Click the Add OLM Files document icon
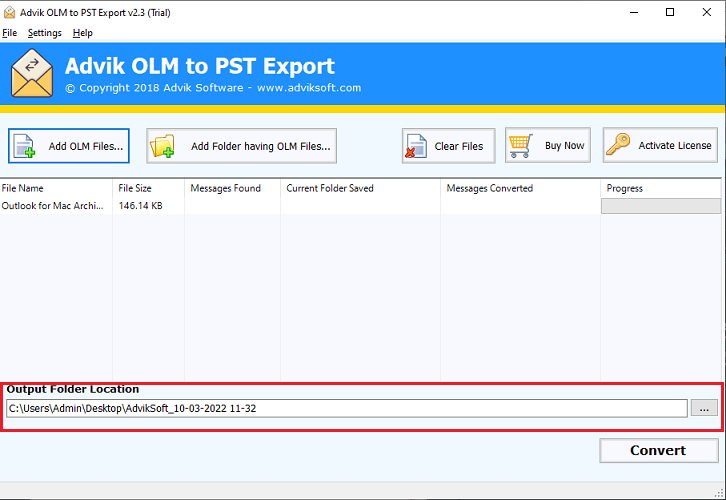This screenshot has height=500, width=726. (x=24, y=146)
